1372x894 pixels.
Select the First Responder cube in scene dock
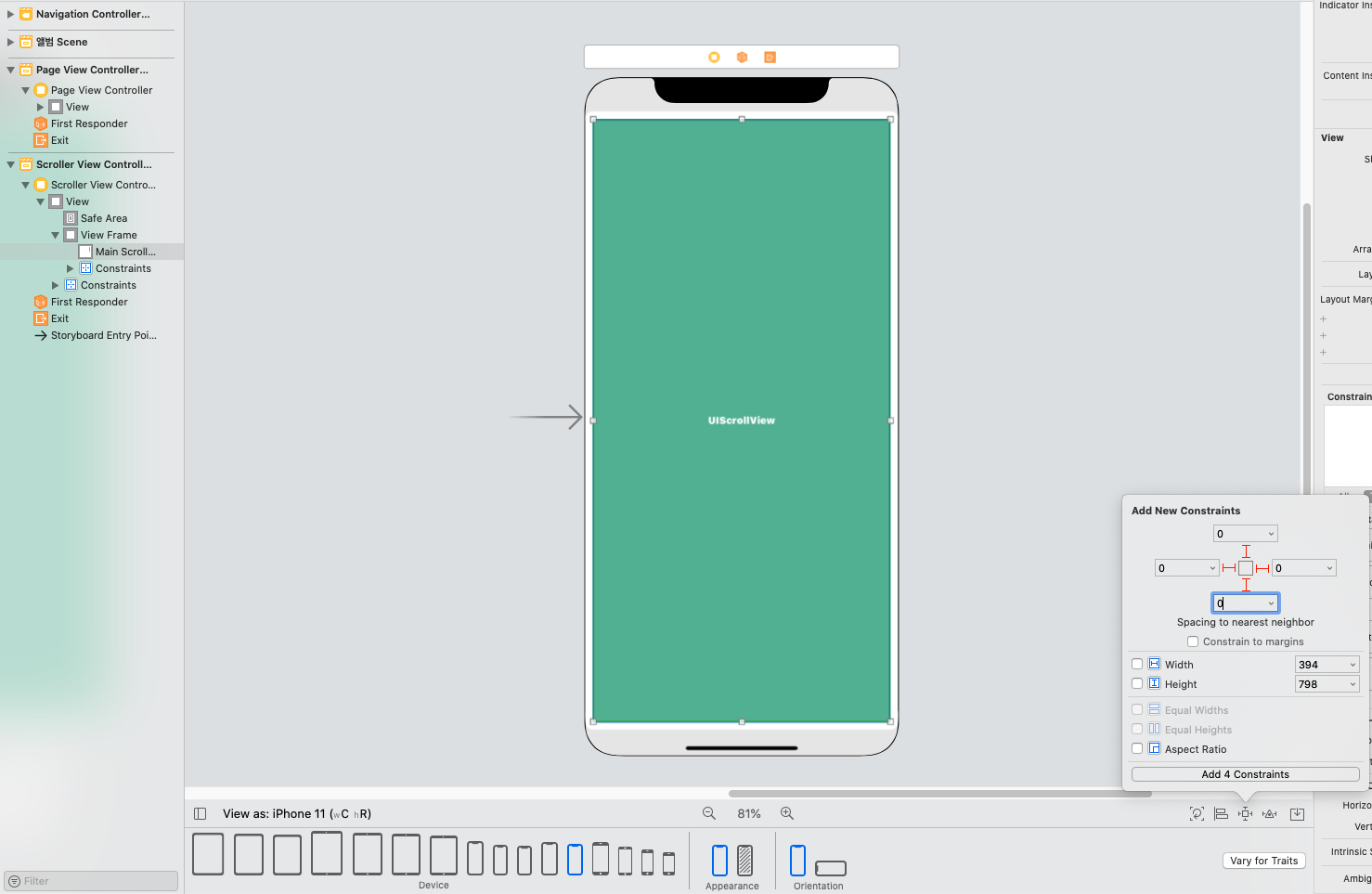point(742,57)
